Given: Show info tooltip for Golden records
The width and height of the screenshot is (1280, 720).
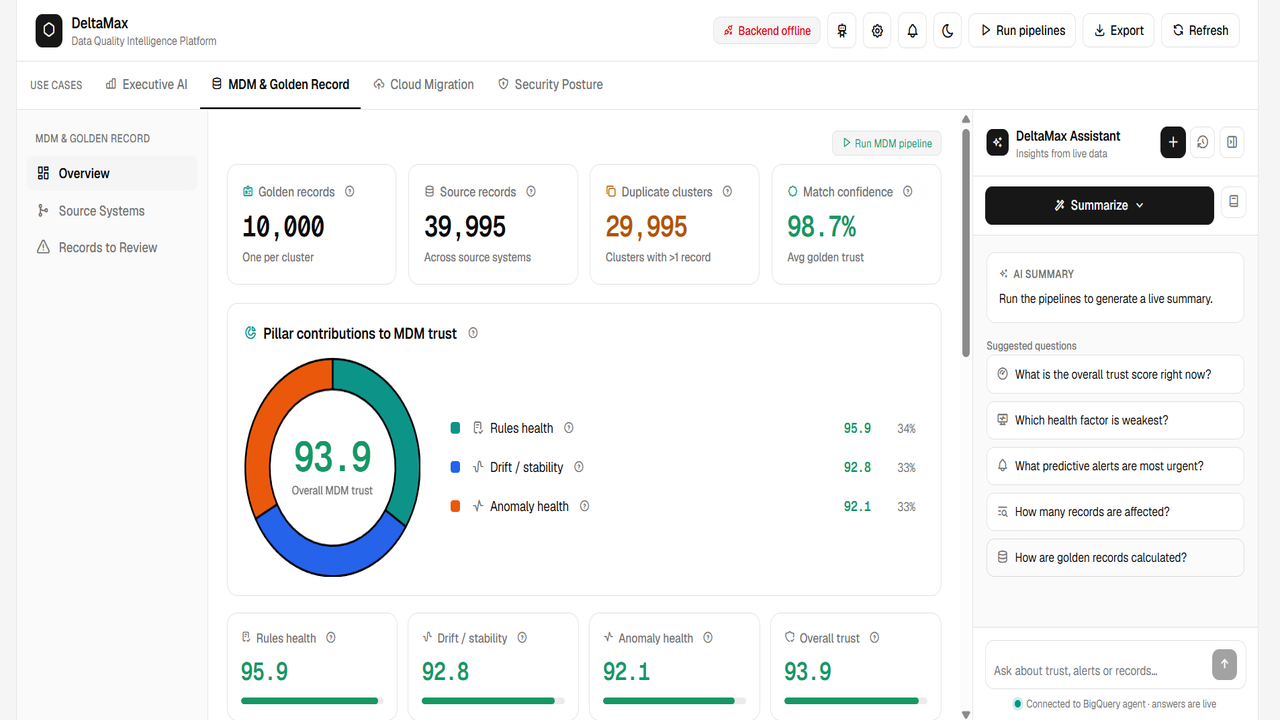Looking at the screenshot, I should 350,192.
